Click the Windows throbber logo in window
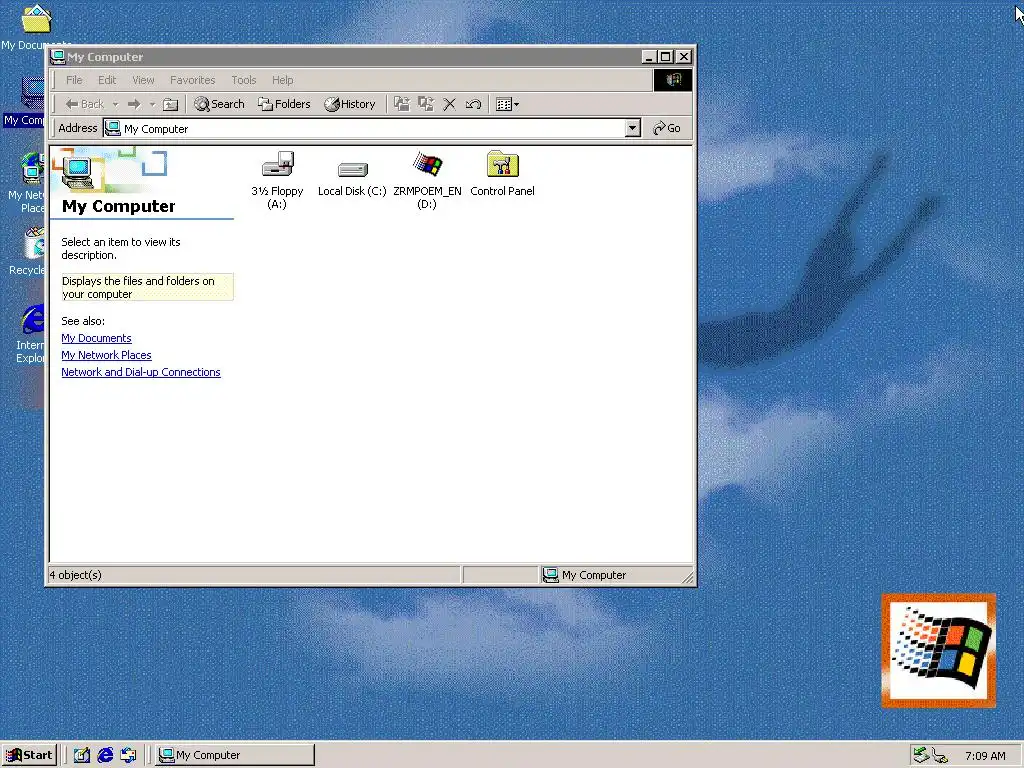Image resolution: width=1024 pixels, height=768 pixels. click(x=673, y=80)
